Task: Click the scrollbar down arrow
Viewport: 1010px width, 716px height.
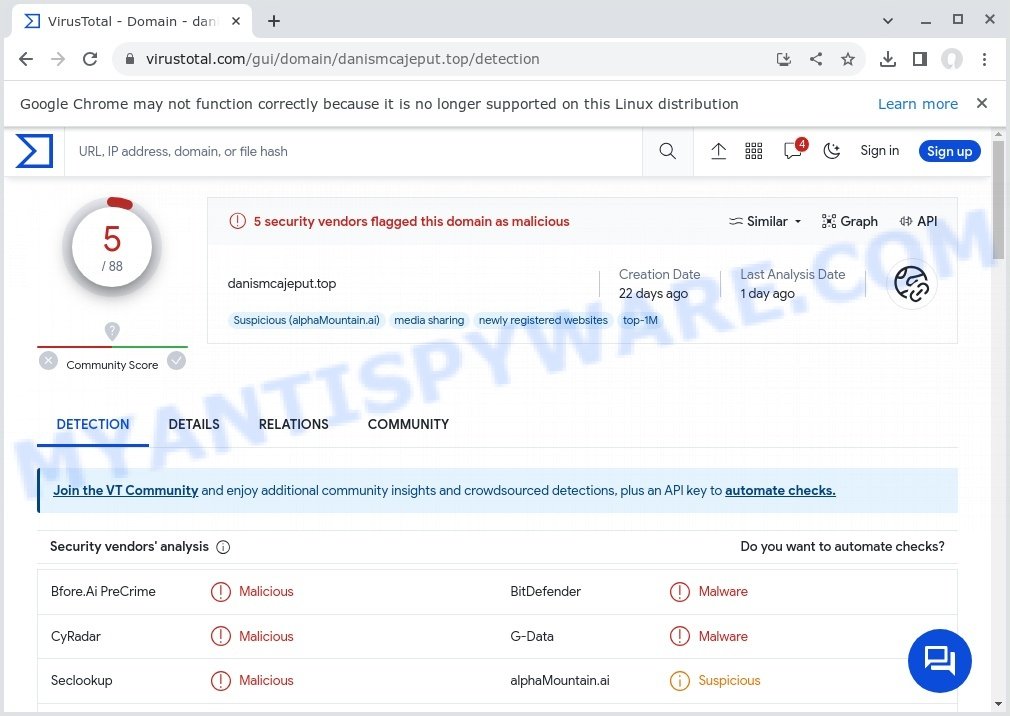Action: pyautogui.click(x=998, y=704)
